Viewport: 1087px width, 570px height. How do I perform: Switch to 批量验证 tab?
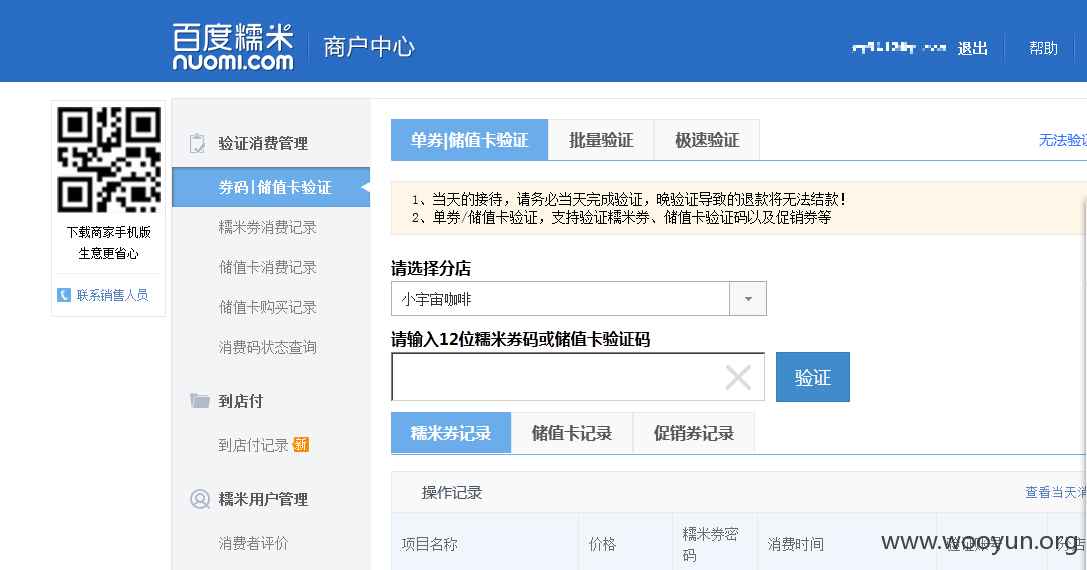[601, 140]
